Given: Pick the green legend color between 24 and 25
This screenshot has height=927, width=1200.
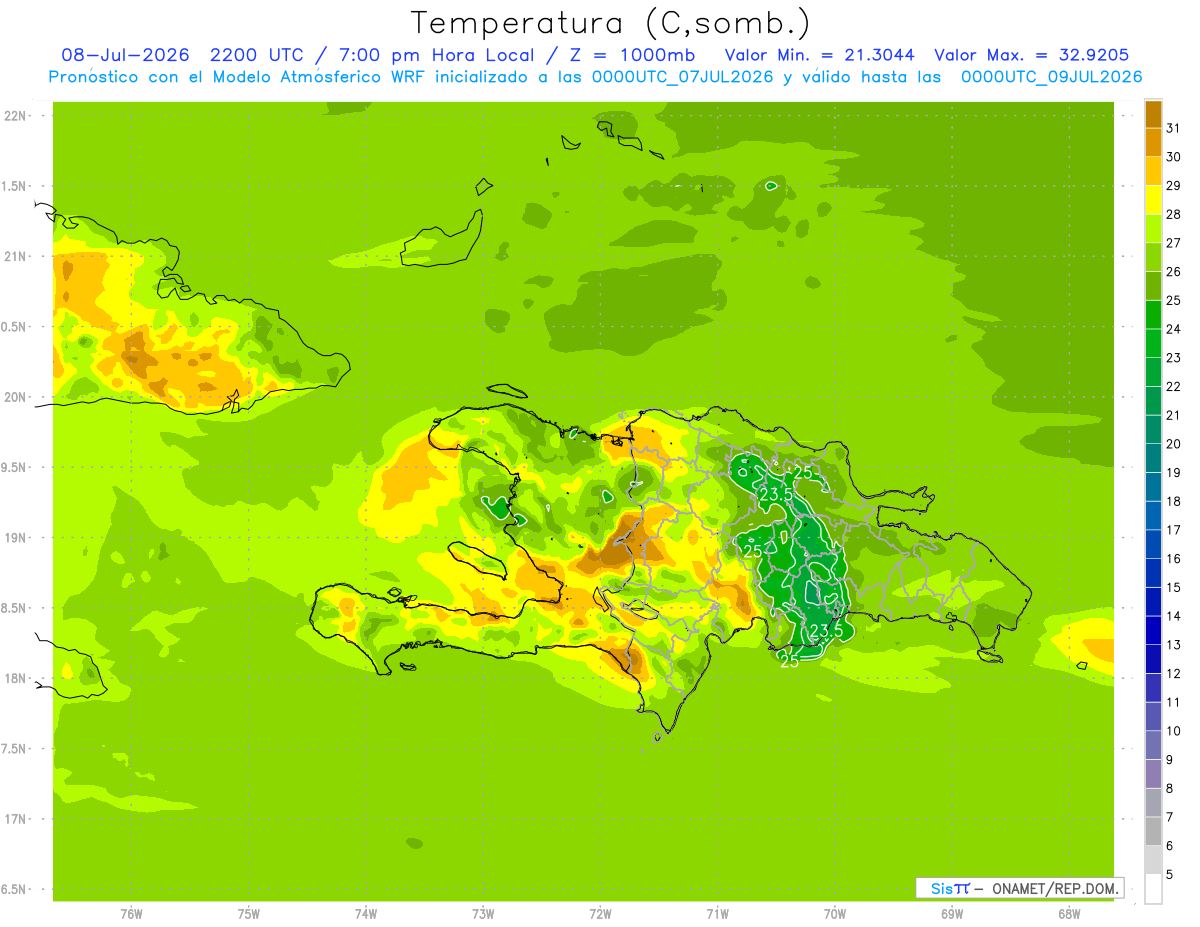Looking at the screenshot, I should coord(1153,315).
